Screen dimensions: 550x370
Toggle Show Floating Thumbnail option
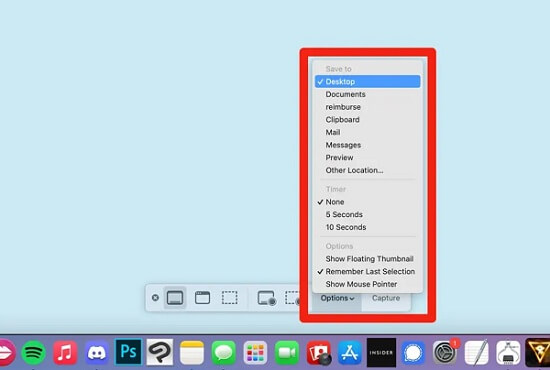pos(368,259)
